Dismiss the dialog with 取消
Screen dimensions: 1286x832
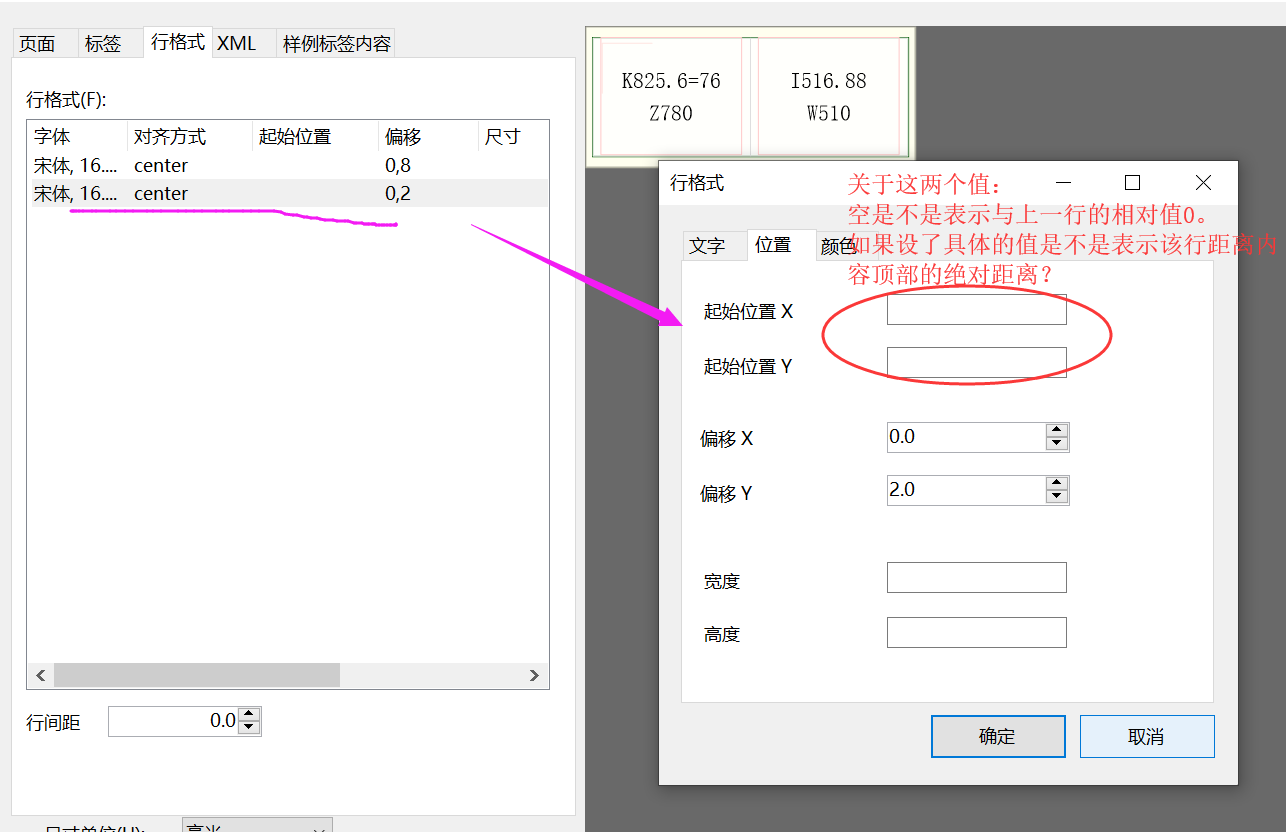click(x=1146, y=736)
